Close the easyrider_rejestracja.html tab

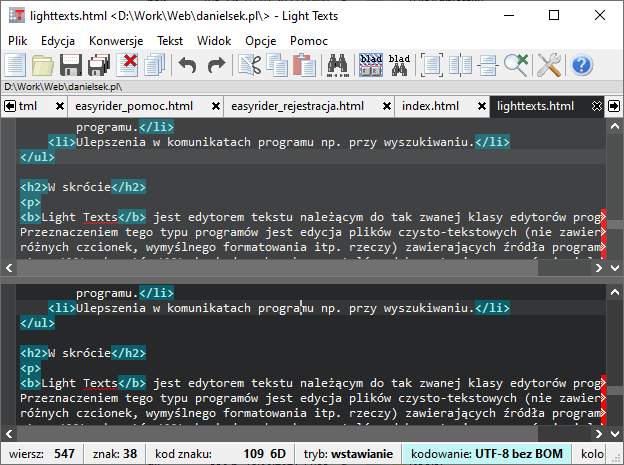(386, 106)
